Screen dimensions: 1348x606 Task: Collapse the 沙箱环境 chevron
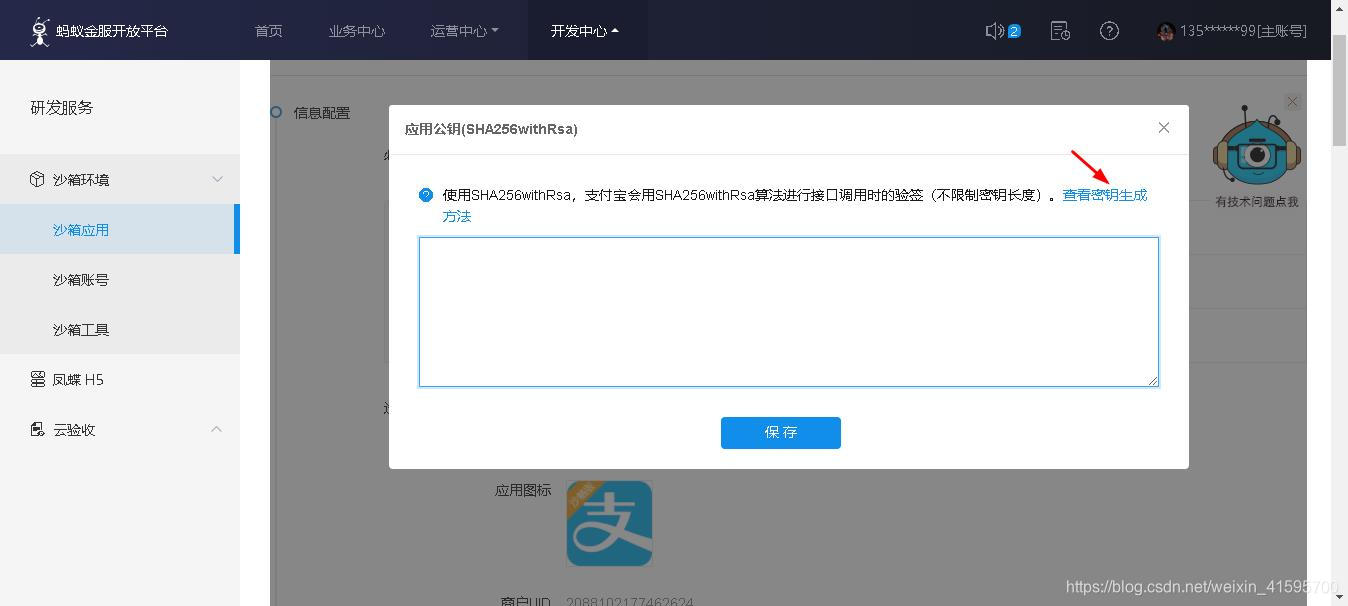tap(217, 179)
